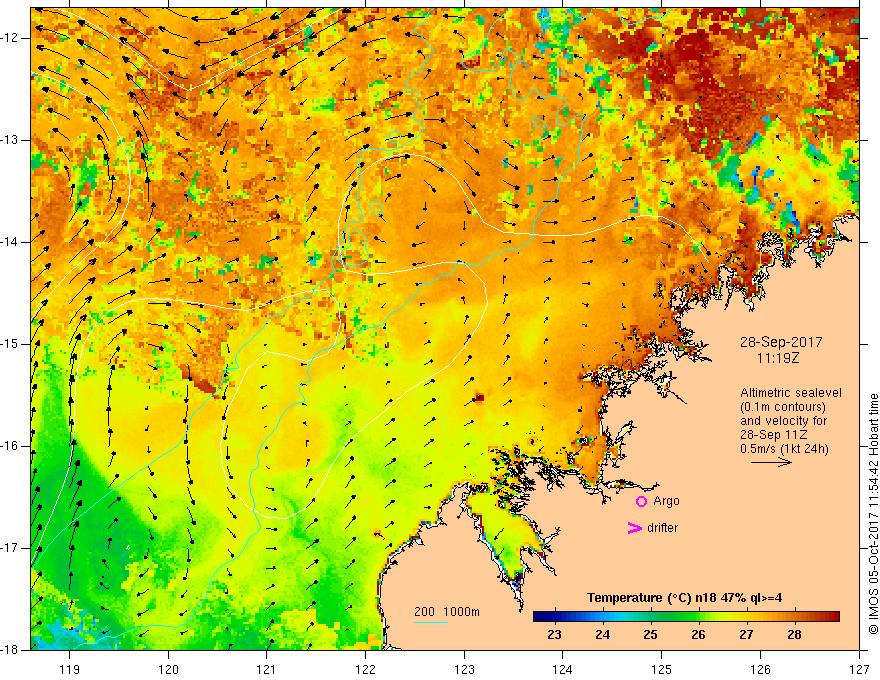Click the 121 longitude axis label
880x680 pixels.
[x=267, y=670]
